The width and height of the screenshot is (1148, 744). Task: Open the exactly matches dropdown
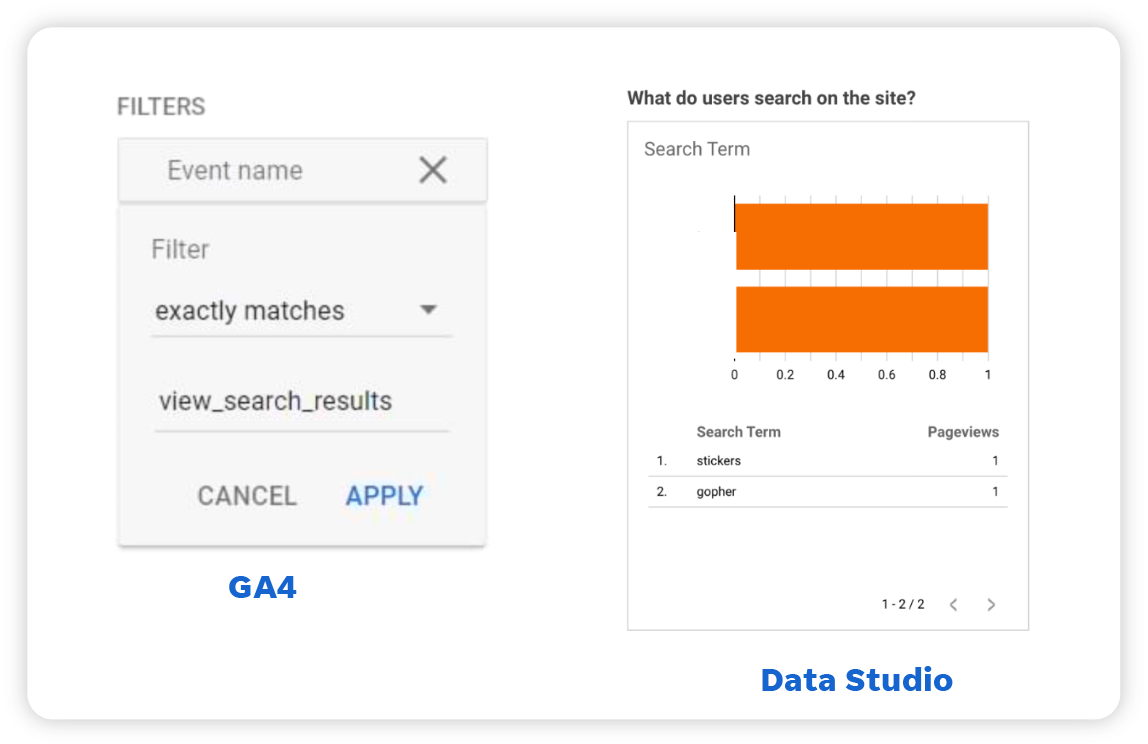coord(250,310)
